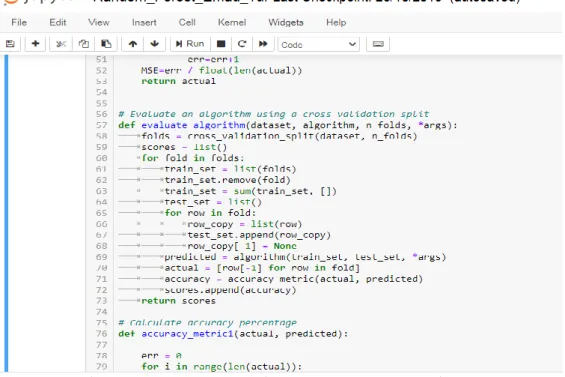Click the line 'train_set = list(folds)'

click(230, 169)
